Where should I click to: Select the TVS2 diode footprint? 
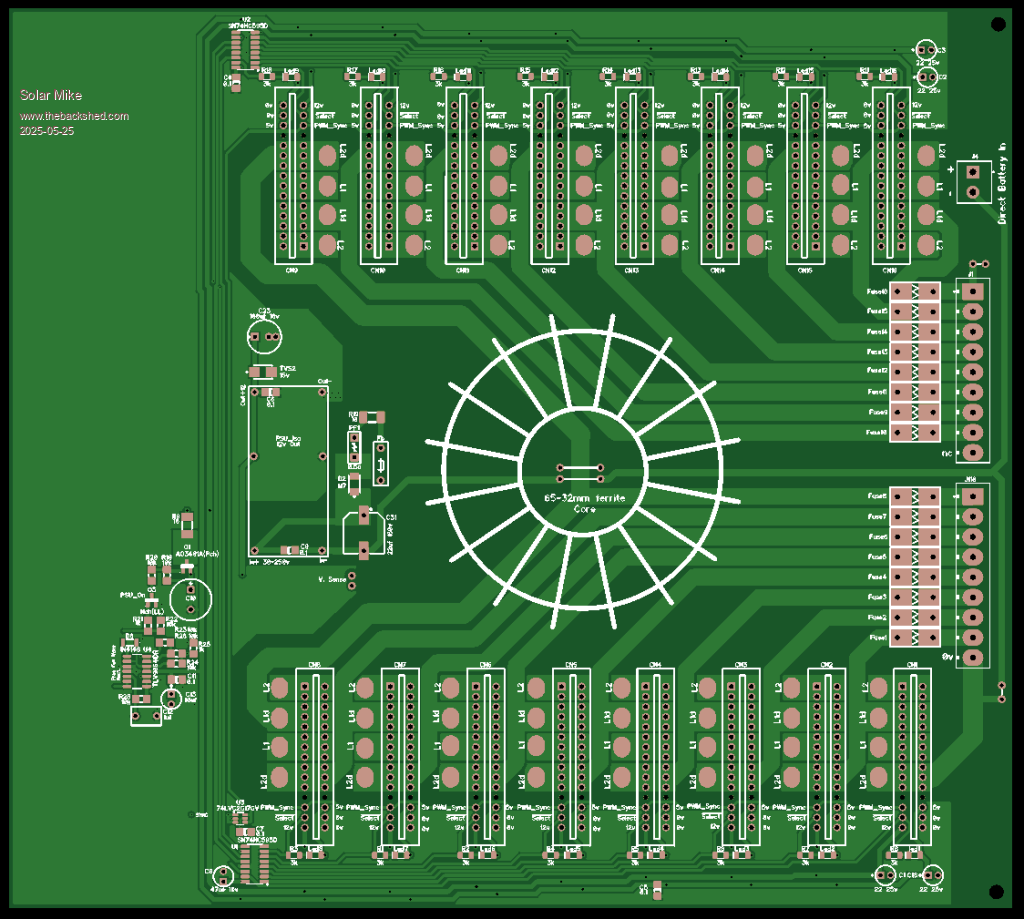coord(263,373)
